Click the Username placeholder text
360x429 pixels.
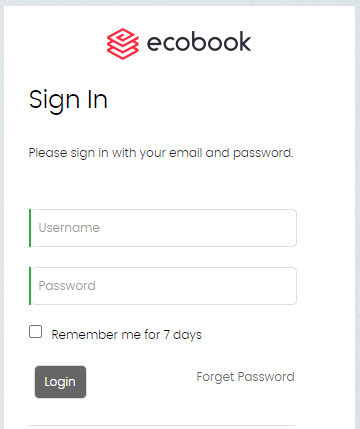(x=69, y=228)
